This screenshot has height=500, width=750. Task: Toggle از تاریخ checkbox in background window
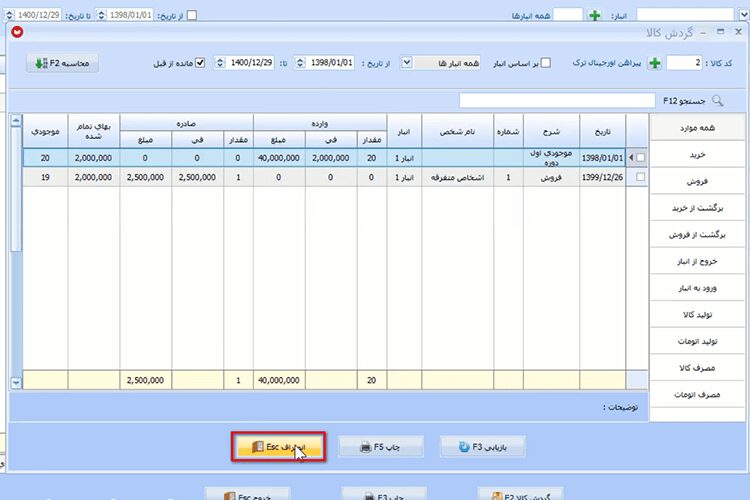pyautogui.click(x=192, y=15)
